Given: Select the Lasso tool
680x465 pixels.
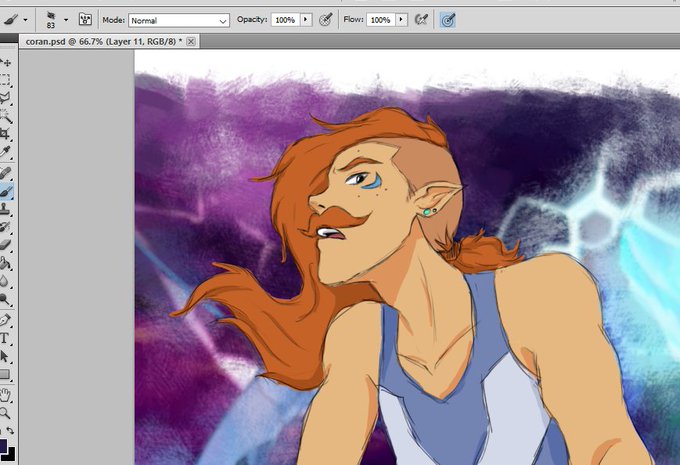Looking at the screenshot, I should point(5,98).
